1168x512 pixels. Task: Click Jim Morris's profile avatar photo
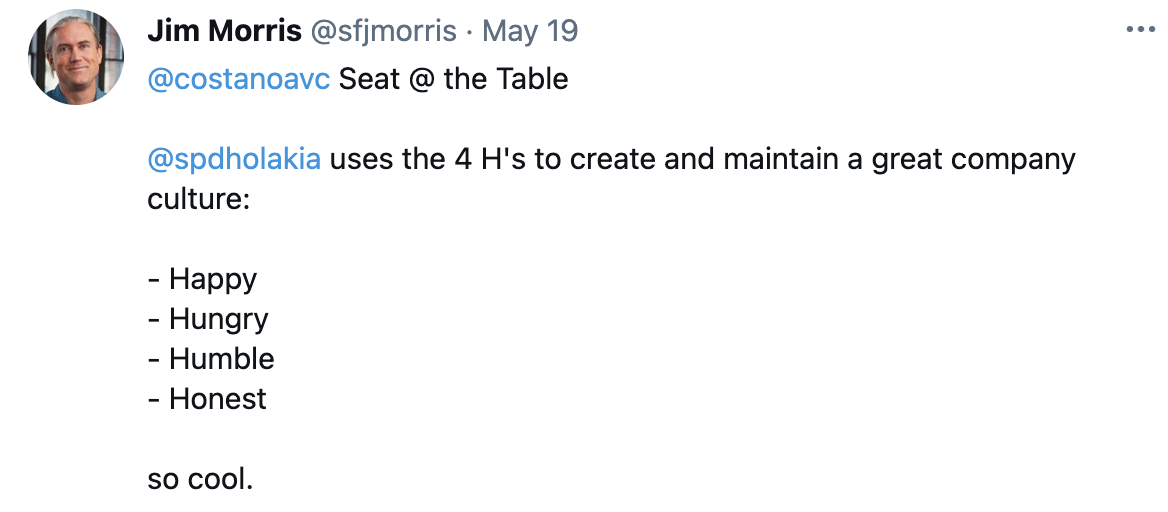[x=76, y=57]
